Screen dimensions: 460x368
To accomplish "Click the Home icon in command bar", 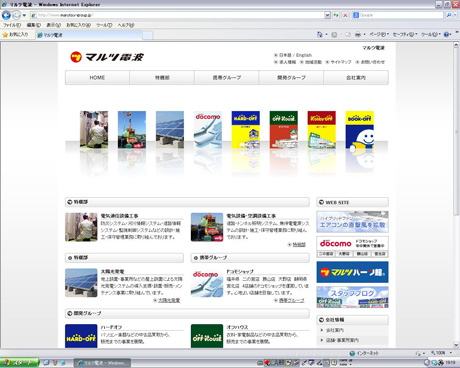I will (x=320, y=34).
